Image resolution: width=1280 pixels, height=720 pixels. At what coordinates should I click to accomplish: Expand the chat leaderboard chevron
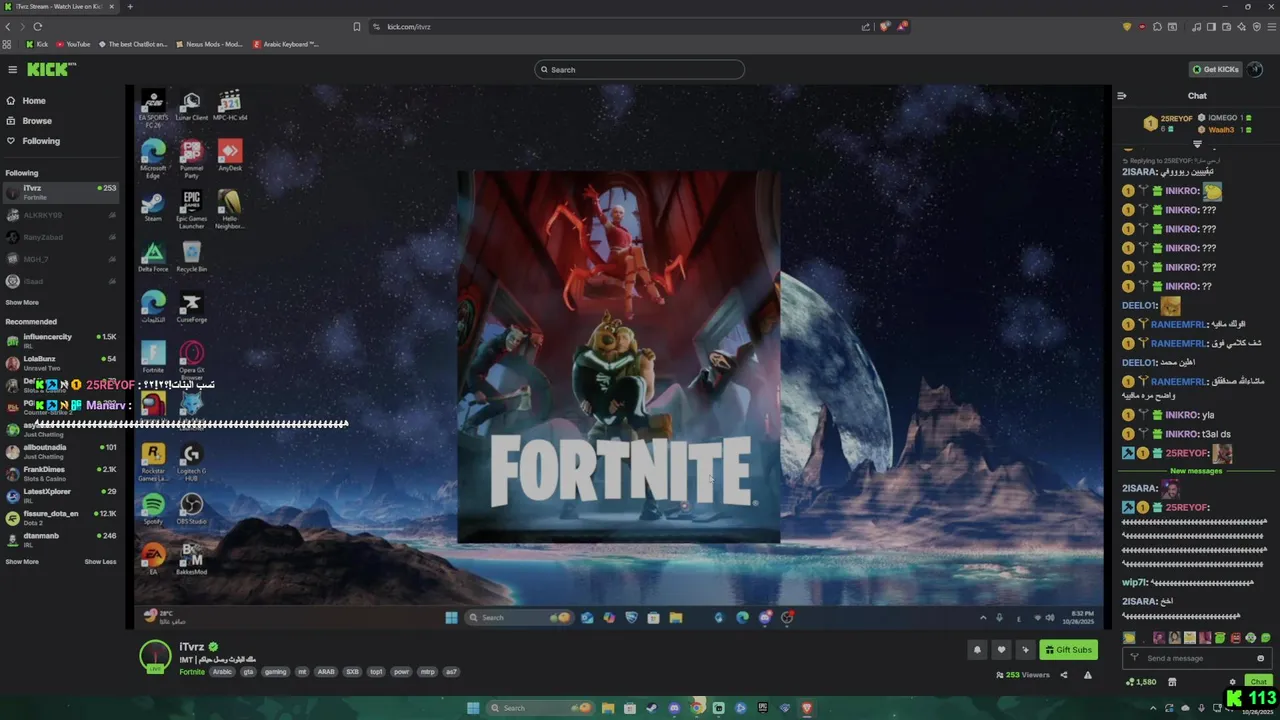1197,144
